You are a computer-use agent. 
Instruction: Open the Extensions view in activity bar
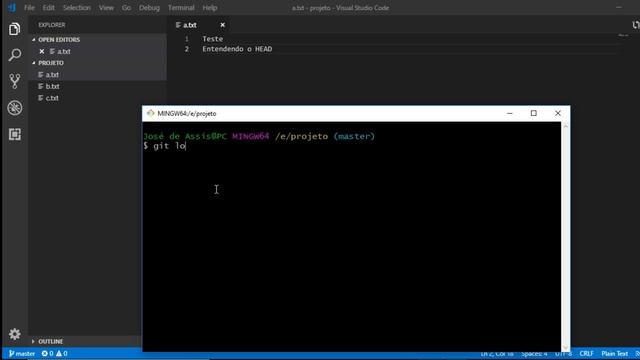coord(15,134)
